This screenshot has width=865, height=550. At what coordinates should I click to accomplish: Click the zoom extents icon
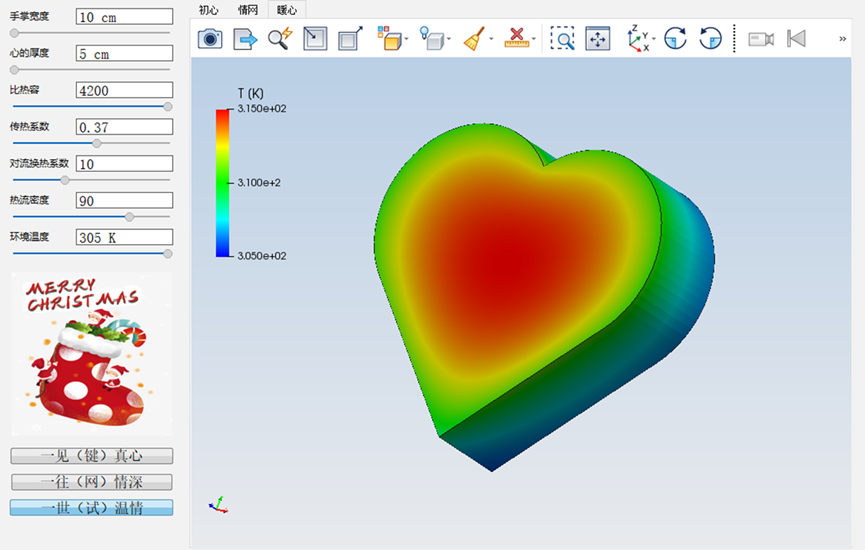pyautogui.click(x=597, y=39)
